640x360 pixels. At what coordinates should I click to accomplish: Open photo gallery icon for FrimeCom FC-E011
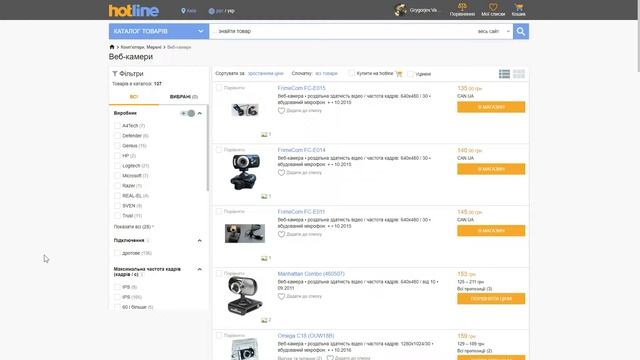click(264, 258)
